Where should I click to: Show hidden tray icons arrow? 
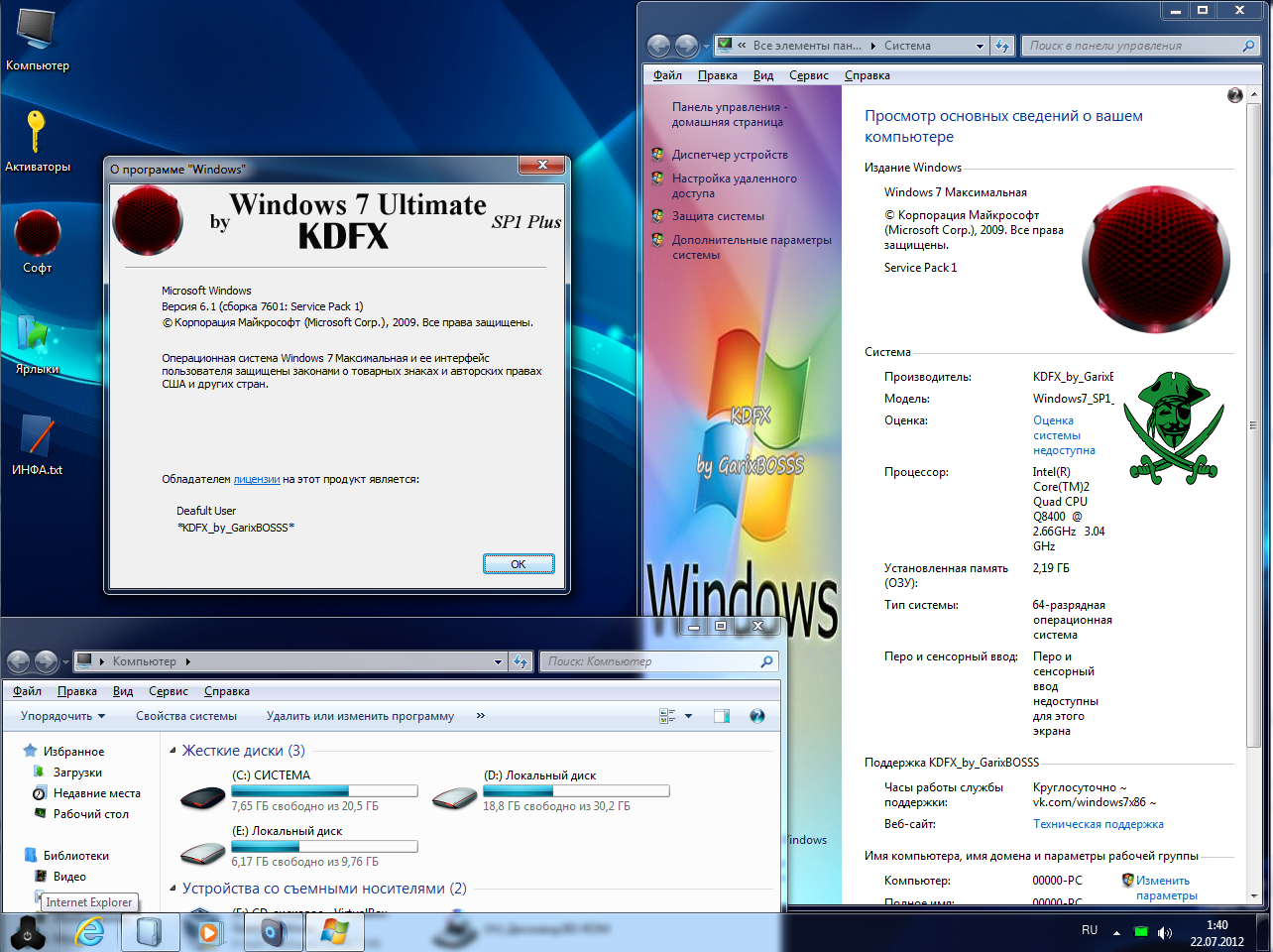point(1116,932)
